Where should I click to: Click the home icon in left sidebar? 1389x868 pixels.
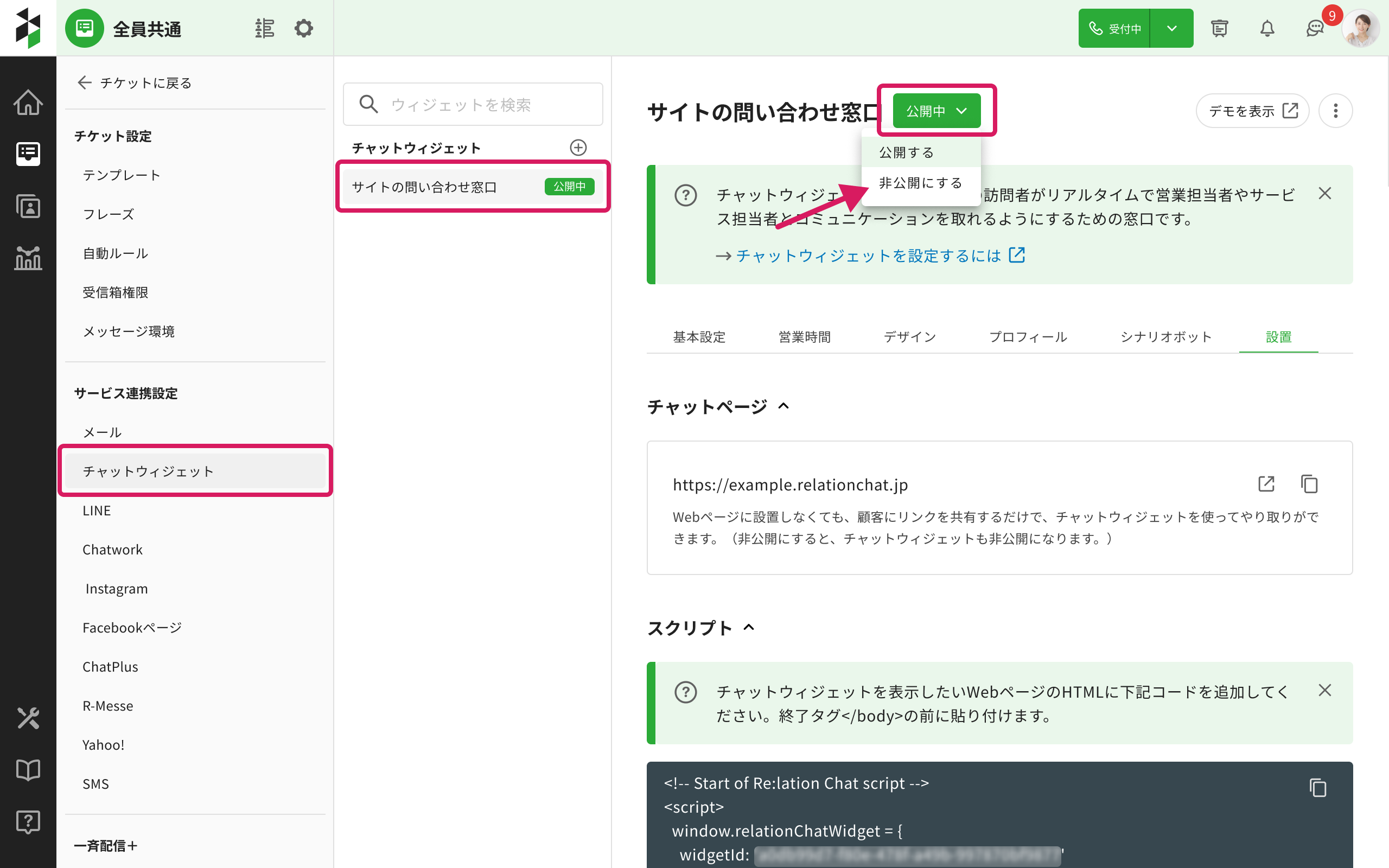(x=28, y=103)
